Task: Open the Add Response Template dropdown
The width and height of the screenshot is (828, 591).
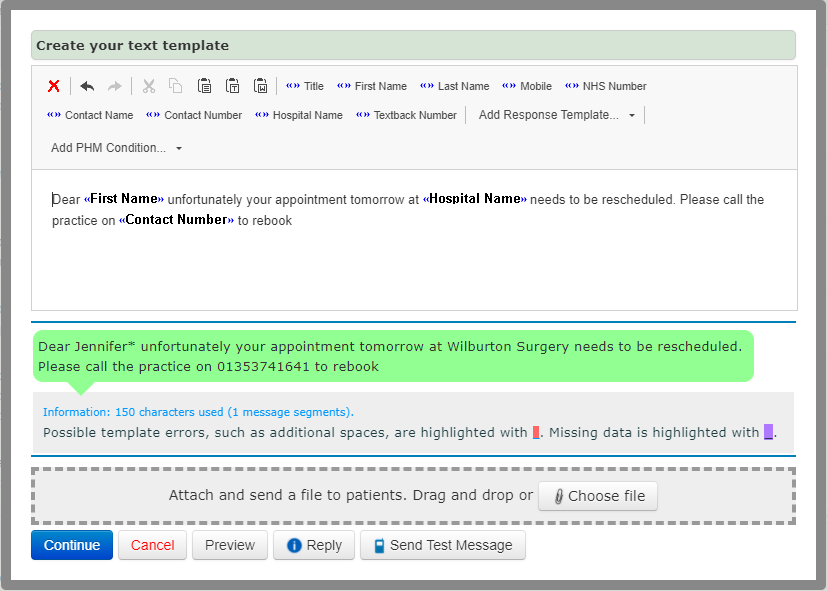Action: (557, 115)
